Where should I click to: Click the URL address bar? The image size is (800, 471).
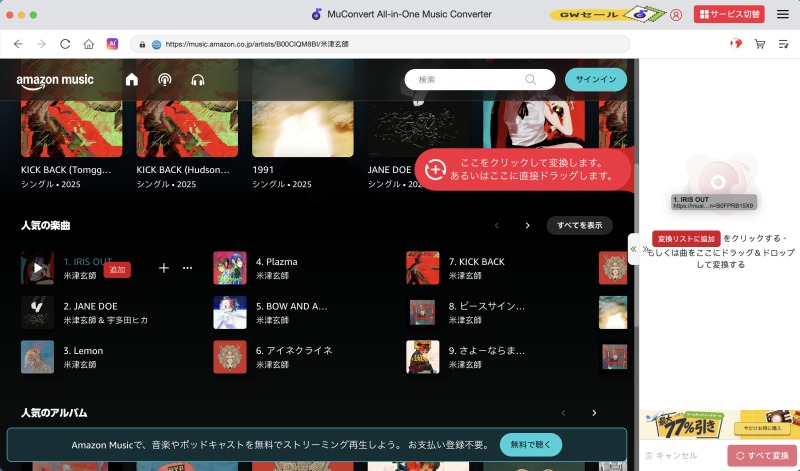380,44
